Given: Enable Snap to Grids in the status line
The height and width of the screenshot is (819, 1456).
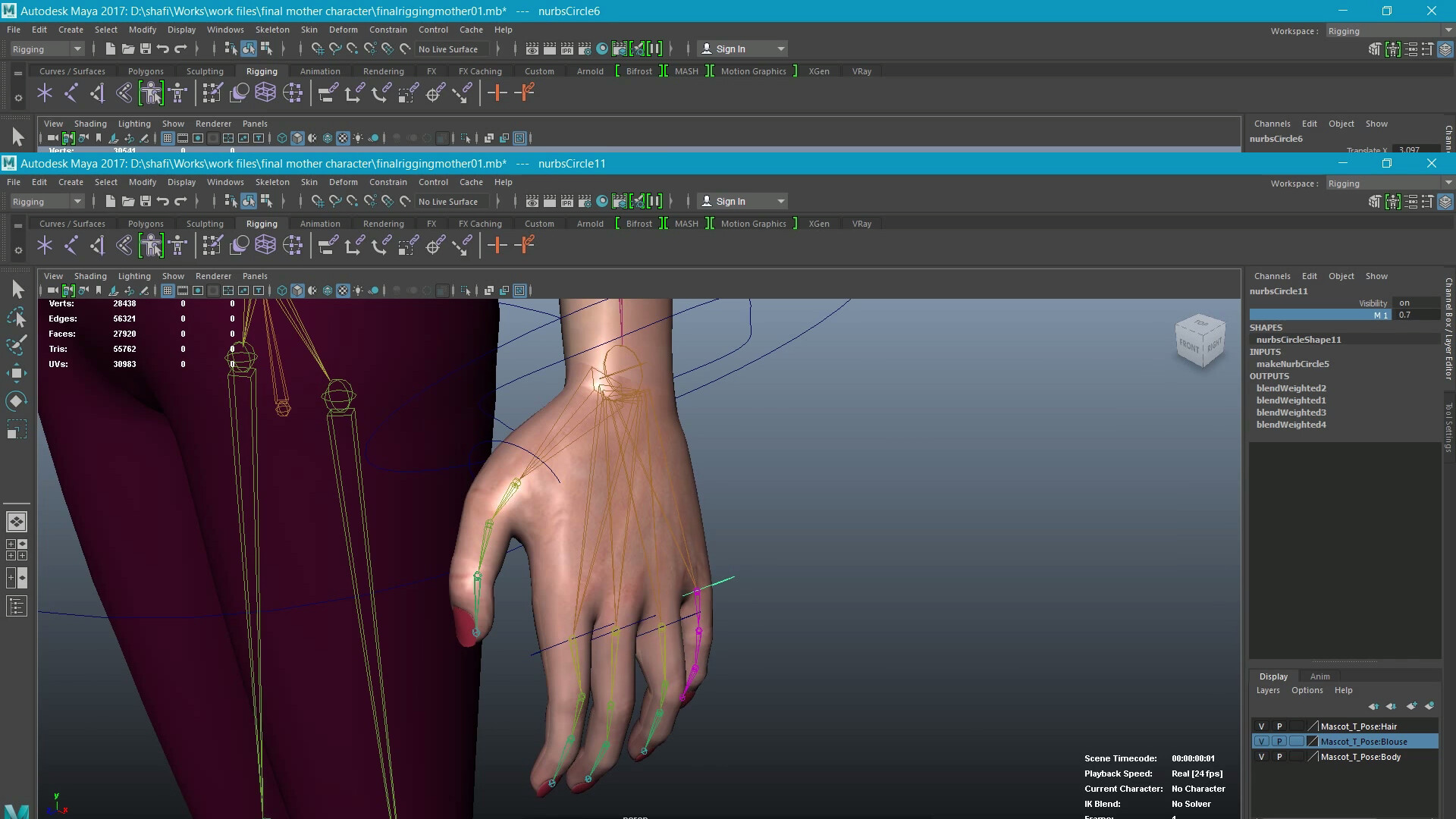Looking at the screenshot, I should click(x=316, y=201).
